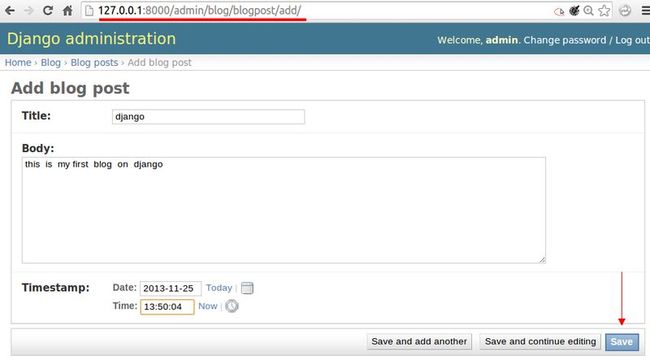Click the dark extension icon left of the magnifier
Screen dimensions: 650x360
pos(574,10)
